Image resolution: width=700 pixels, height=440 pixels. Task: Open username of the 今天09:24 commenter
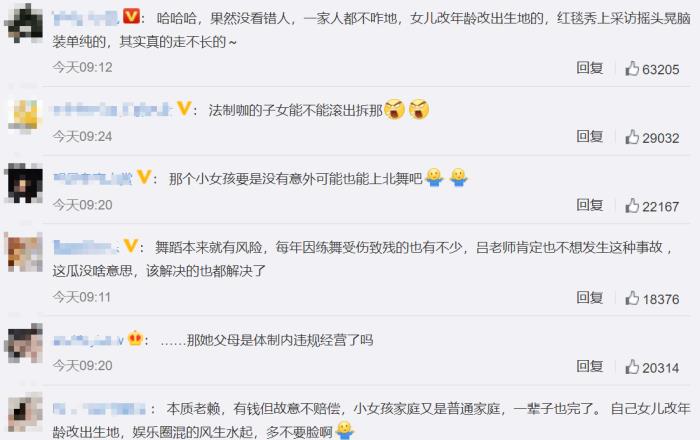click(112, 109)
